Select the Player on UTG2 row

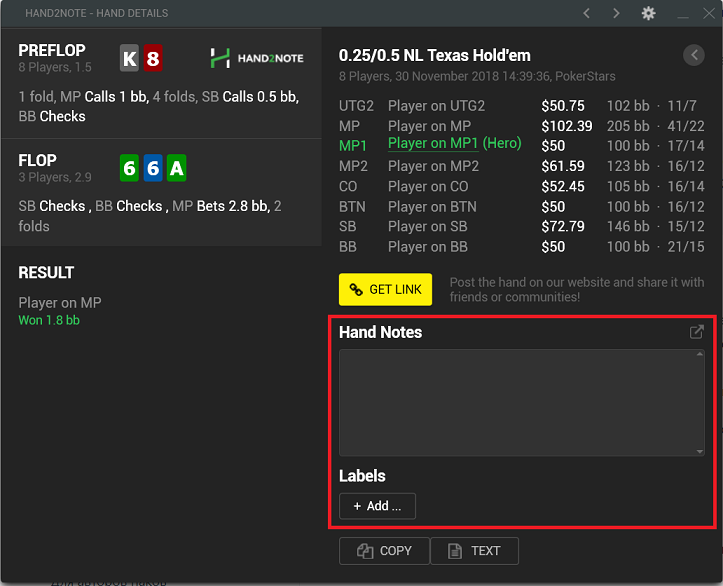point(522,106)
